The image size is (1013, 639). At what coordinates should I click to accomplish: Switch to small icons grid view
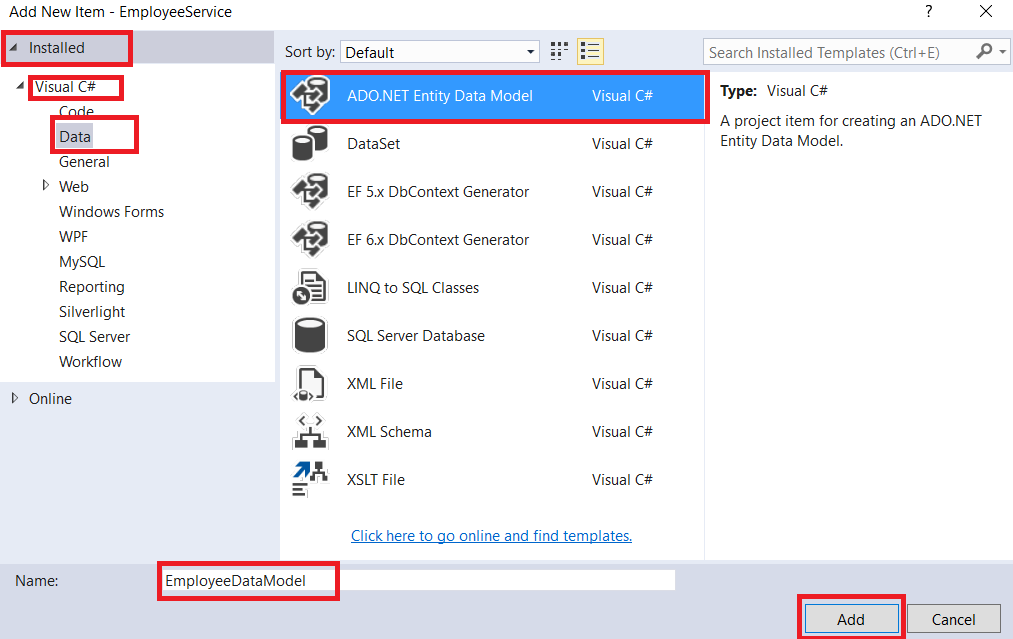(x=559, y=52)
